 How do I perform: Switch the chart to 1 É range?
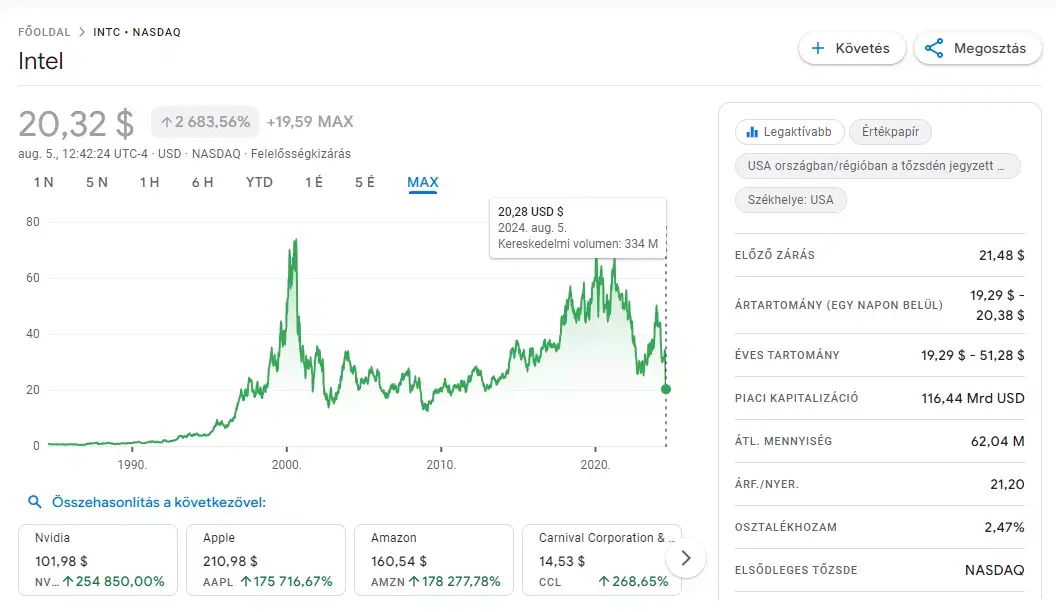coord(314,182)
